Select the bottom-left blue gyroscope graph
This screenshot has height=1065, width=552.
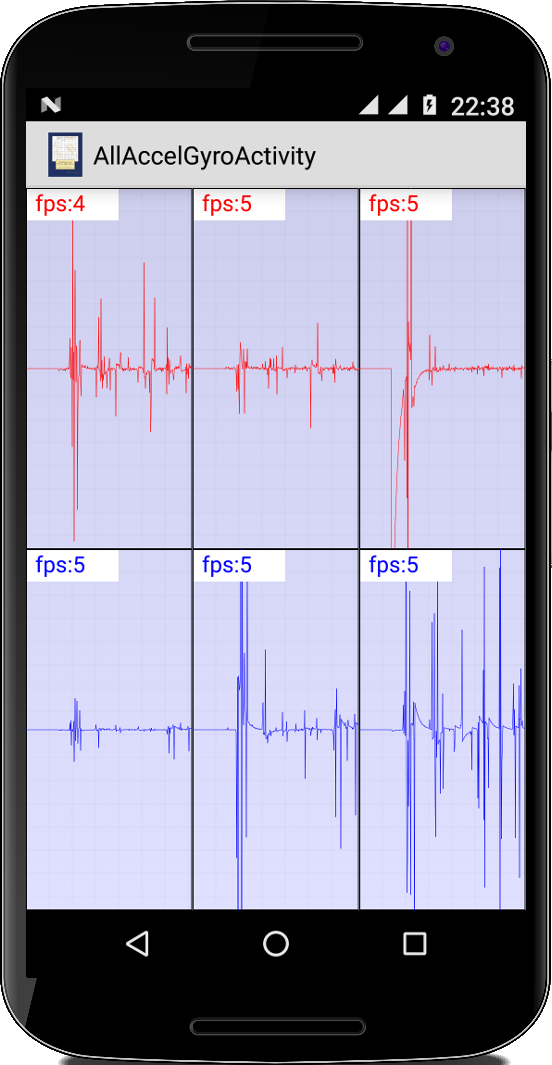point(109,729)
